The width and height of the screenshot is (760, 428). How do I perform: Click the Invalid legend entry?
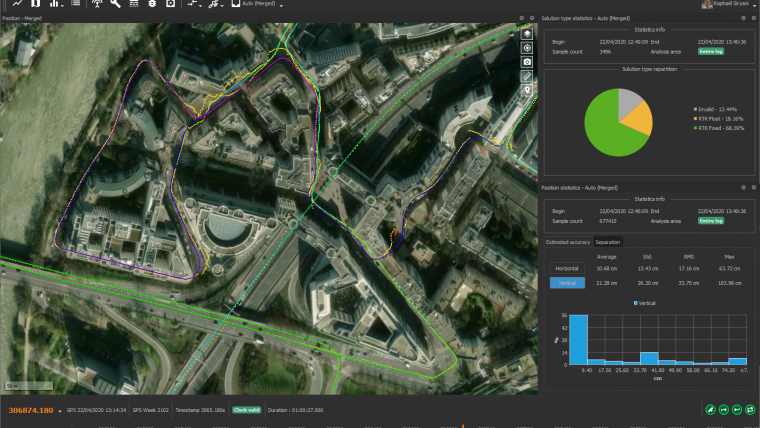click(x=715, y=110)
